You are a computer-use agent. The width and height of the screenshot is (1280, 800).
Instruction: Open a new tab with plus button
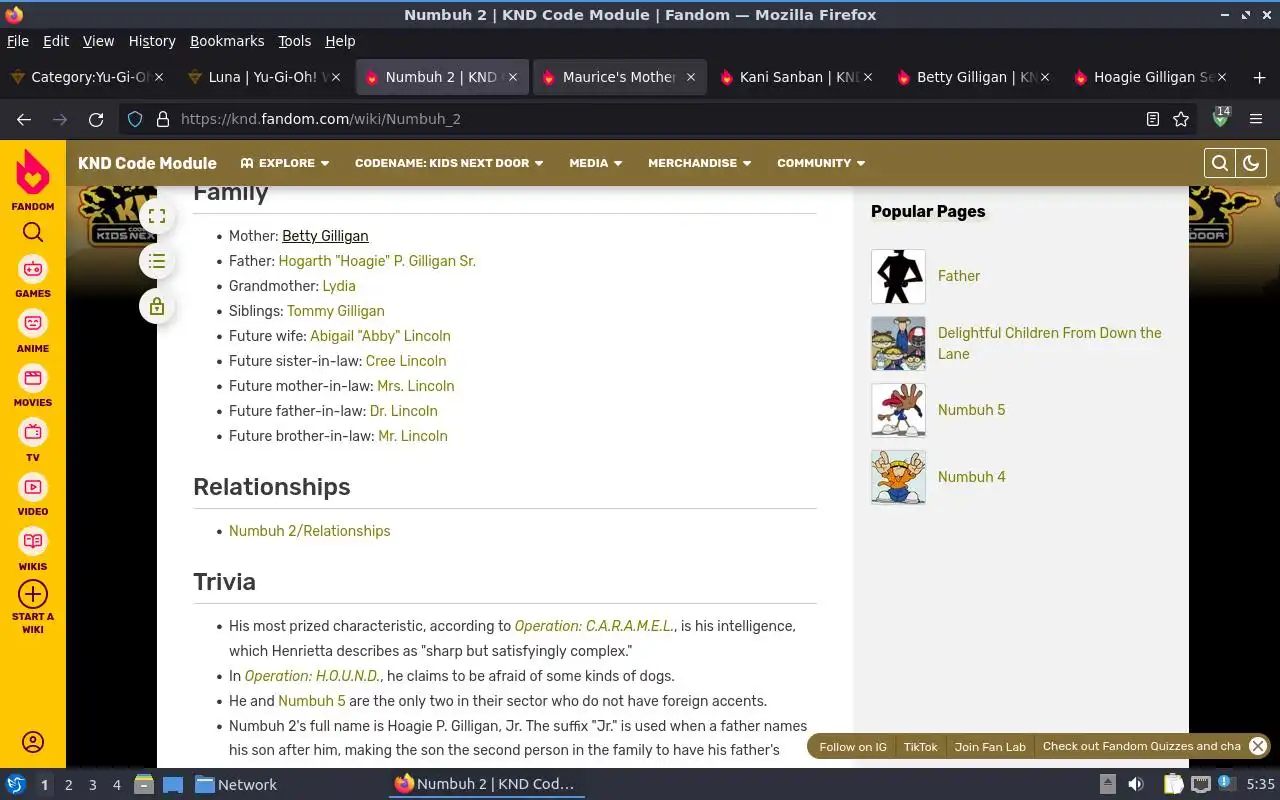pyautogui.click(x=1259, y=77)
